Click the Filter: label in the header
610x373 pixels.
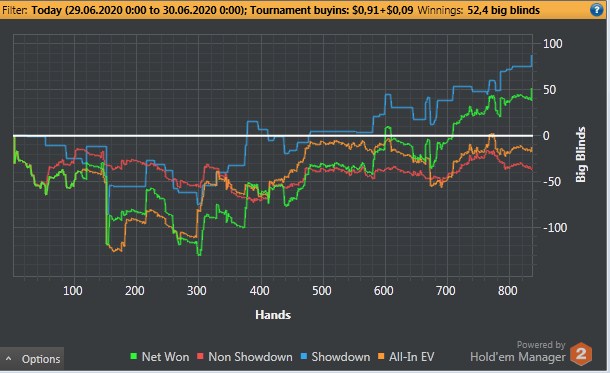click(15, 10)
